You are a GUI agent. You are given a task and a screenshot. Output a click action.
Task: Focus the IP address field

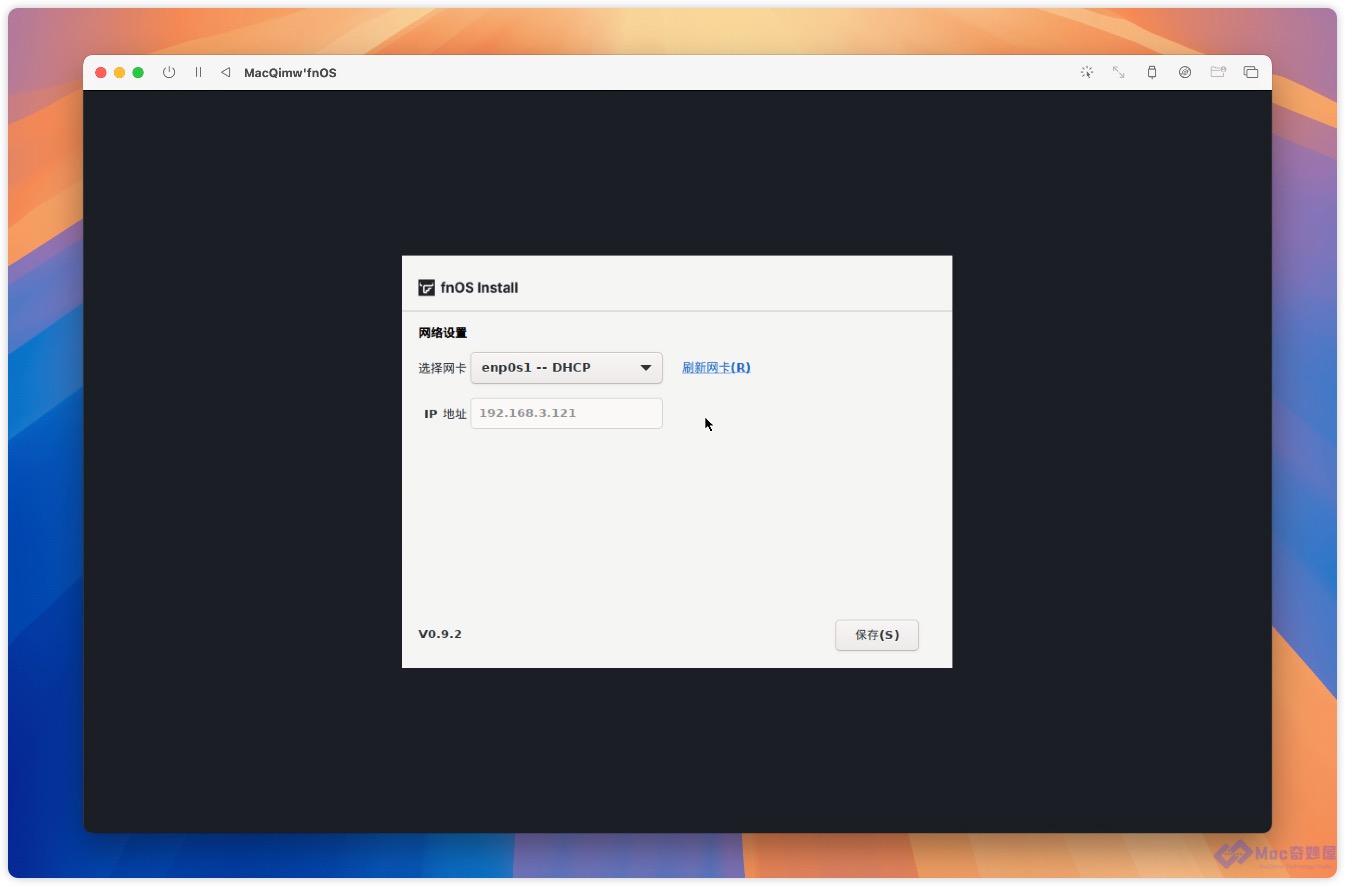(567, 413)
